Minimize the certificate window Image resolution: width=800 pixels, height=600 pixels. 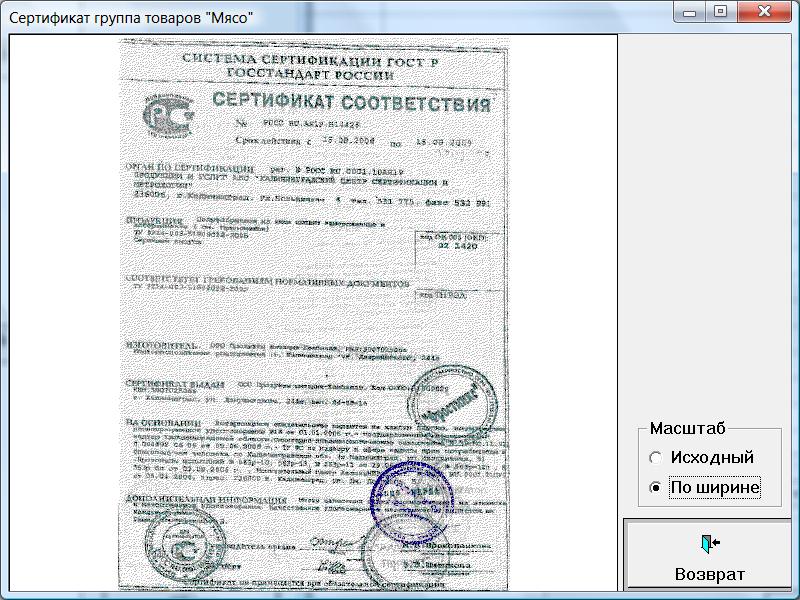pos(689,12)
